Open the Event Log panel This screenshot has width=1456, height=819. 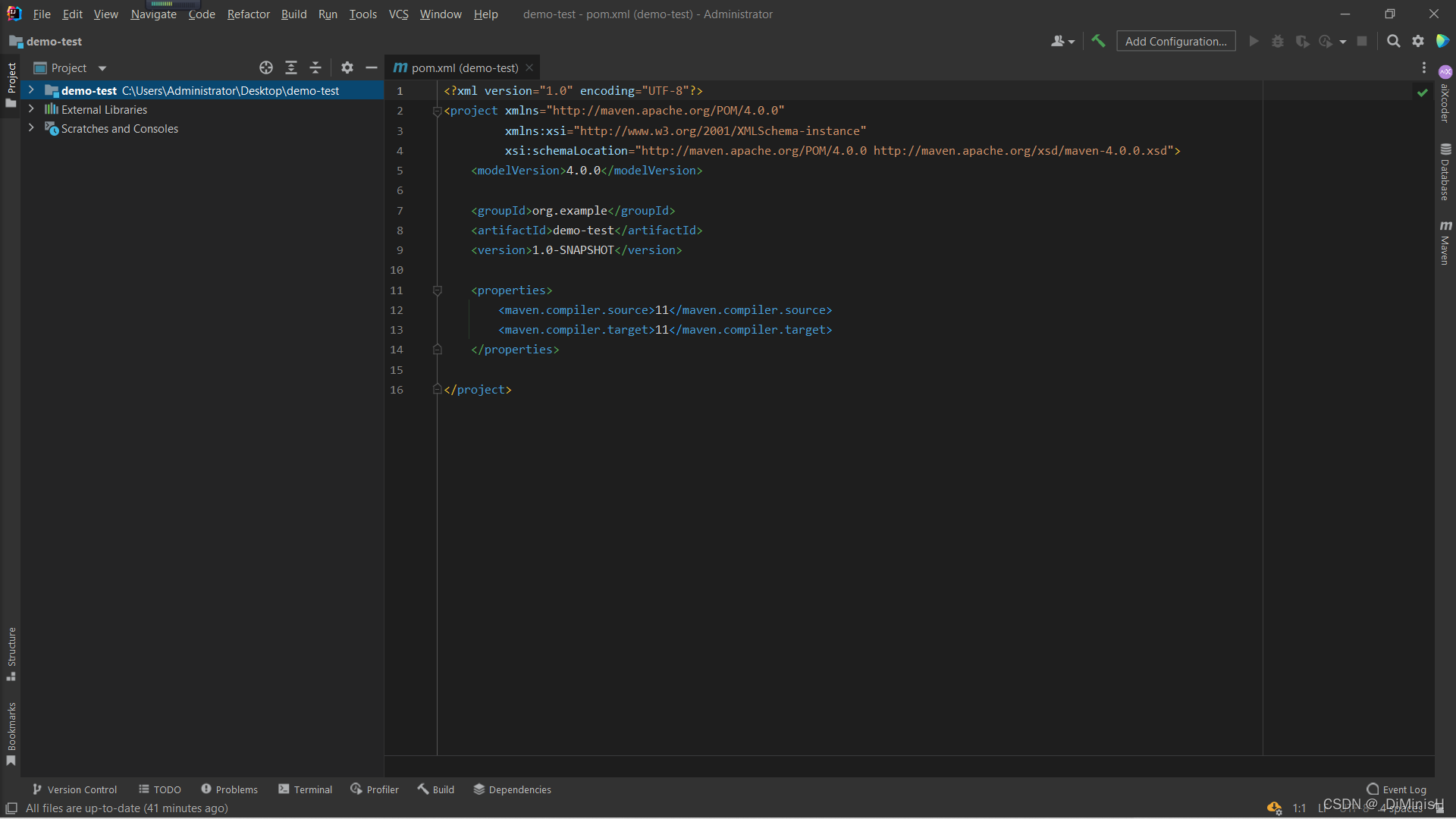pos(1397,789)
